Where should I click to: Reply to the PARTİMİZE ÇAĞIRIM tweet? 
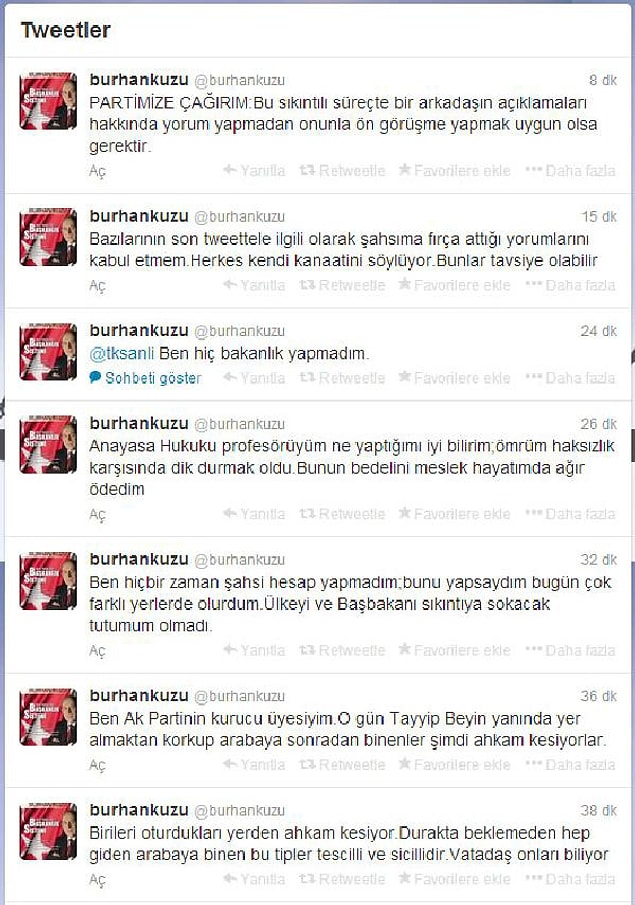click(254, 170)
